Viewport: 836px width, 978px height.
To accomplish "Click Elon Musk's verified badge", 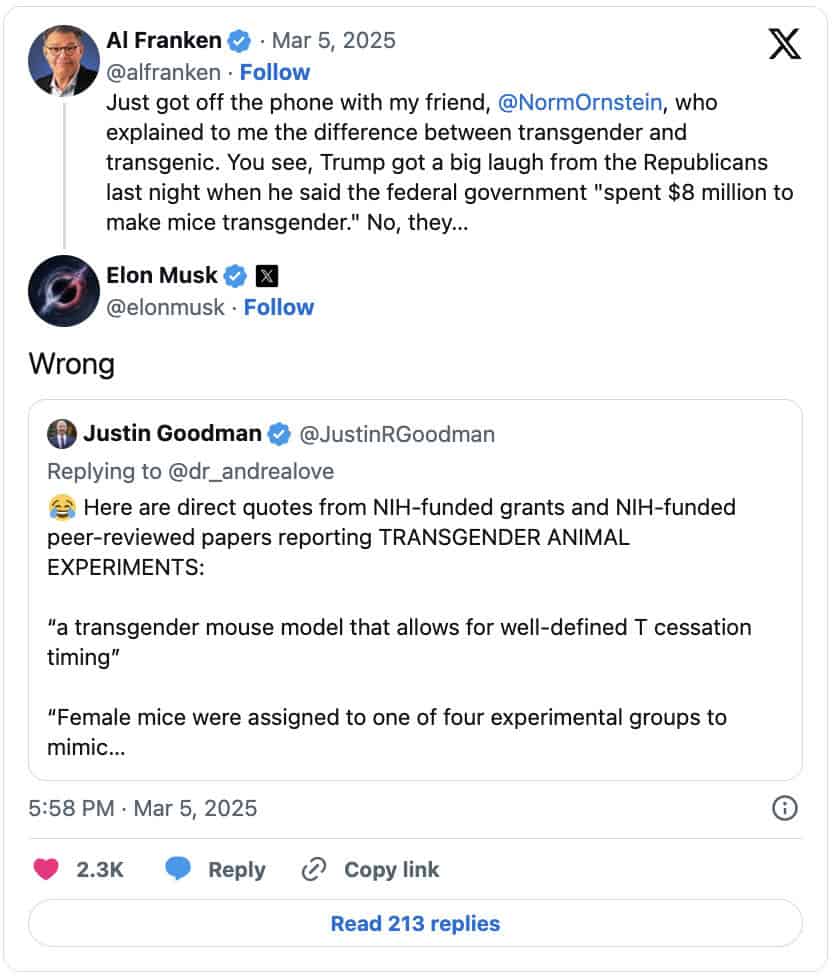I will tap(235, 275).
